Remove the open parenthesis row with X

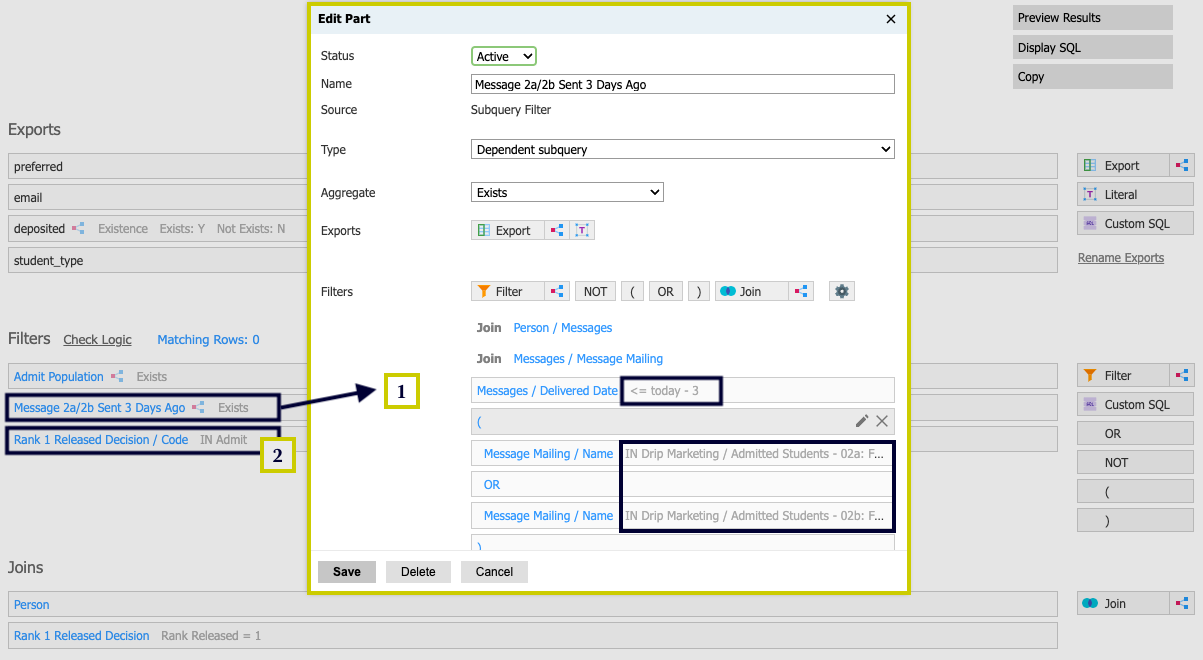[882, 421]
